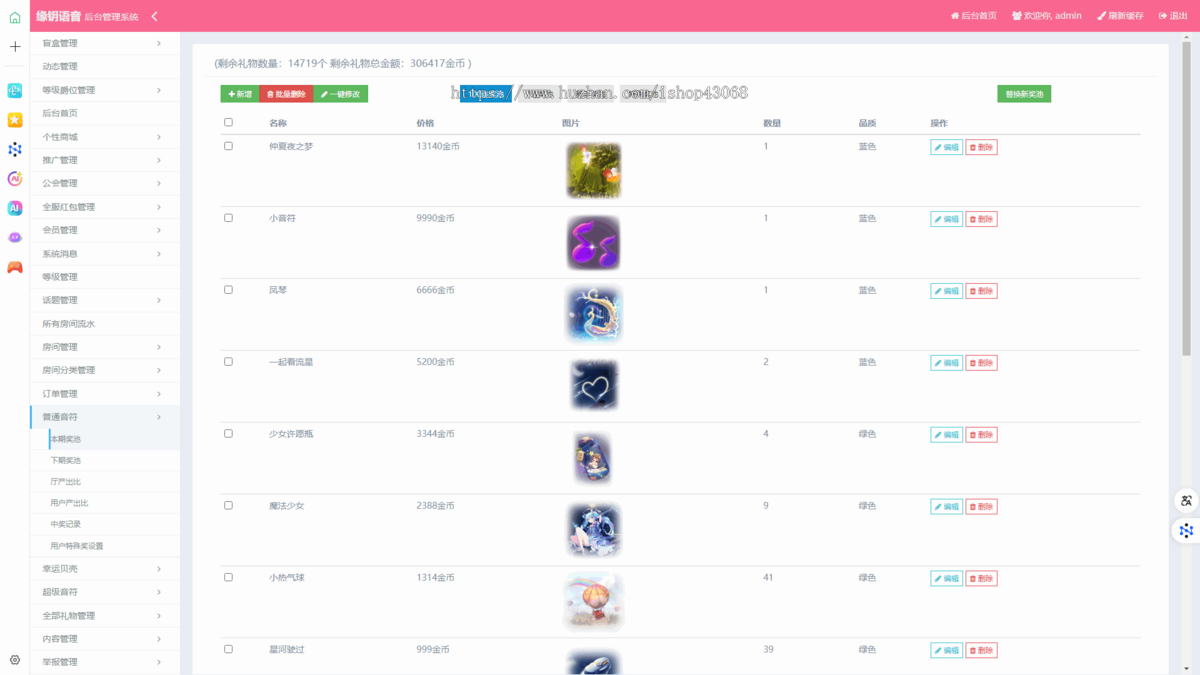Edit the 小音符 gift row
The image size is (1200, 675).
coord(946,219)
